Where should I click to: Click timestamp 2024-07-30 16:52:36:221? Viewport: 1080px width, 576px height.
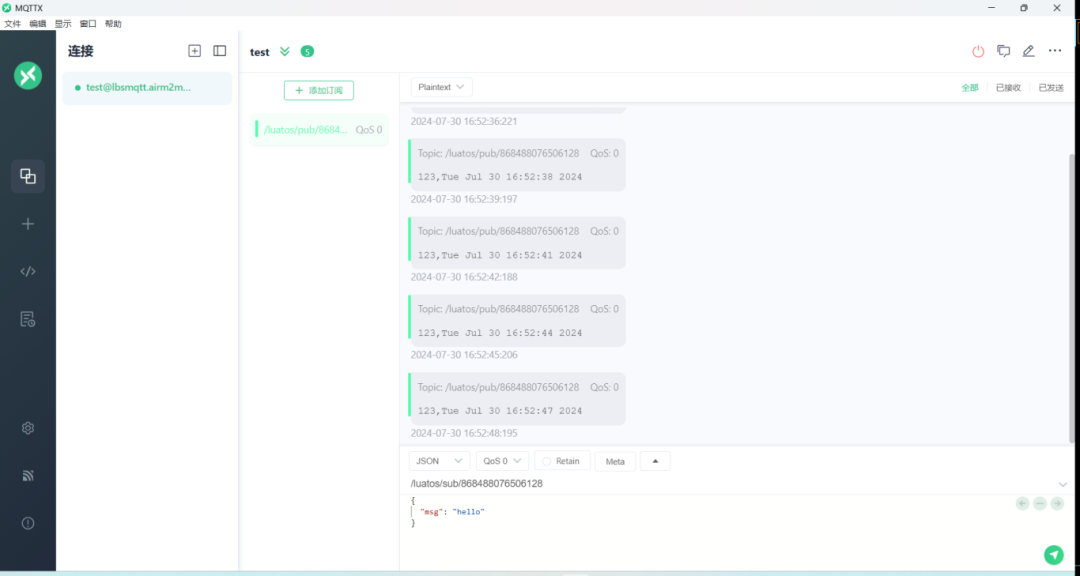coord(464,121)
